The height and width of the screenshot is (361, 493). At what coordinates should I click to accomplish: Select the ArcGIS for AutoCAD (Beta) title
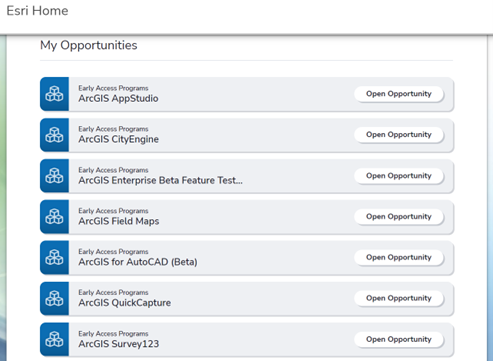pos(138,262)
